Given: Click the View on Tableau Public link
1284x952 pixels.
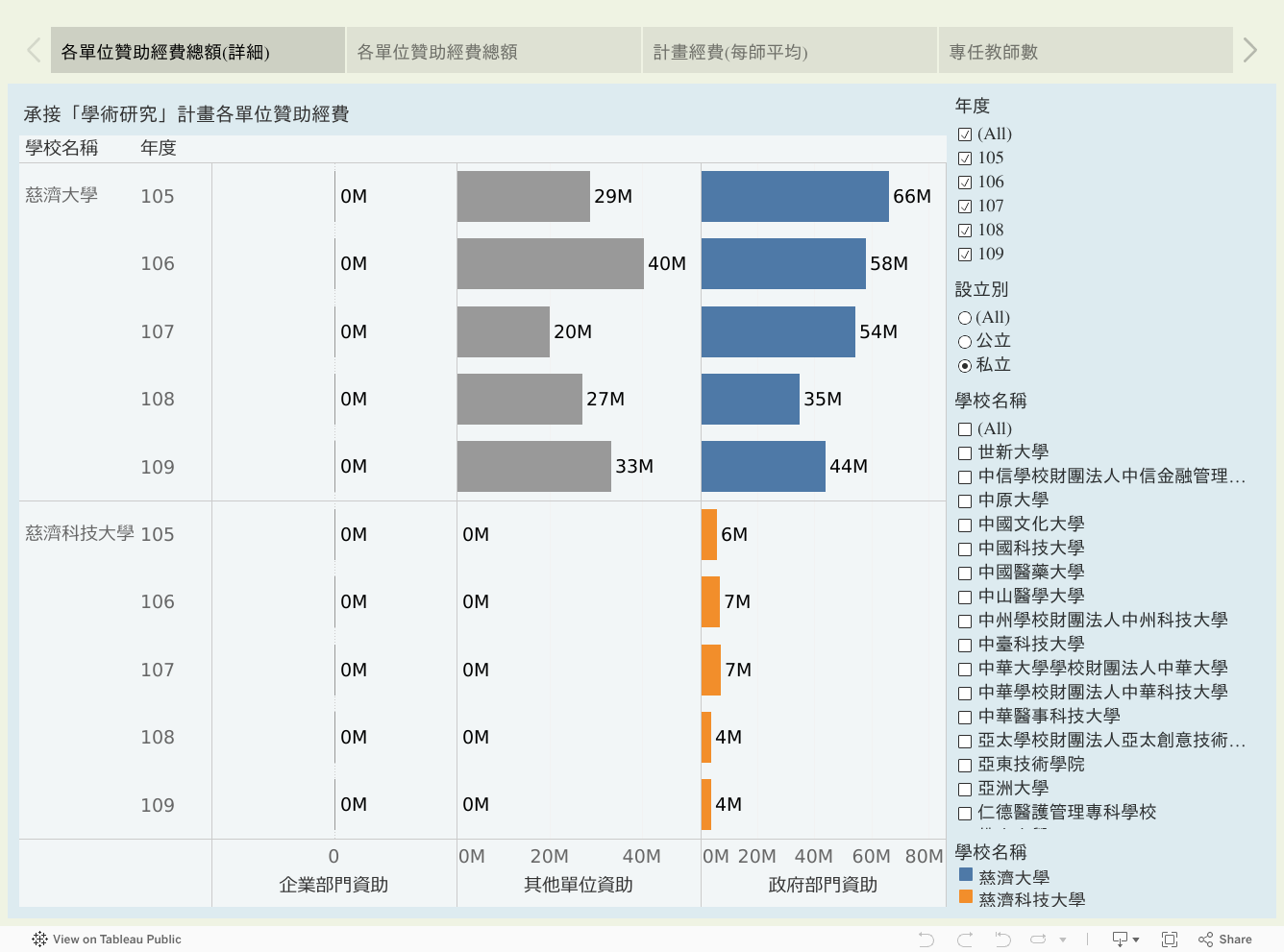Looking at the screenshot, I should tap(116, 940).
